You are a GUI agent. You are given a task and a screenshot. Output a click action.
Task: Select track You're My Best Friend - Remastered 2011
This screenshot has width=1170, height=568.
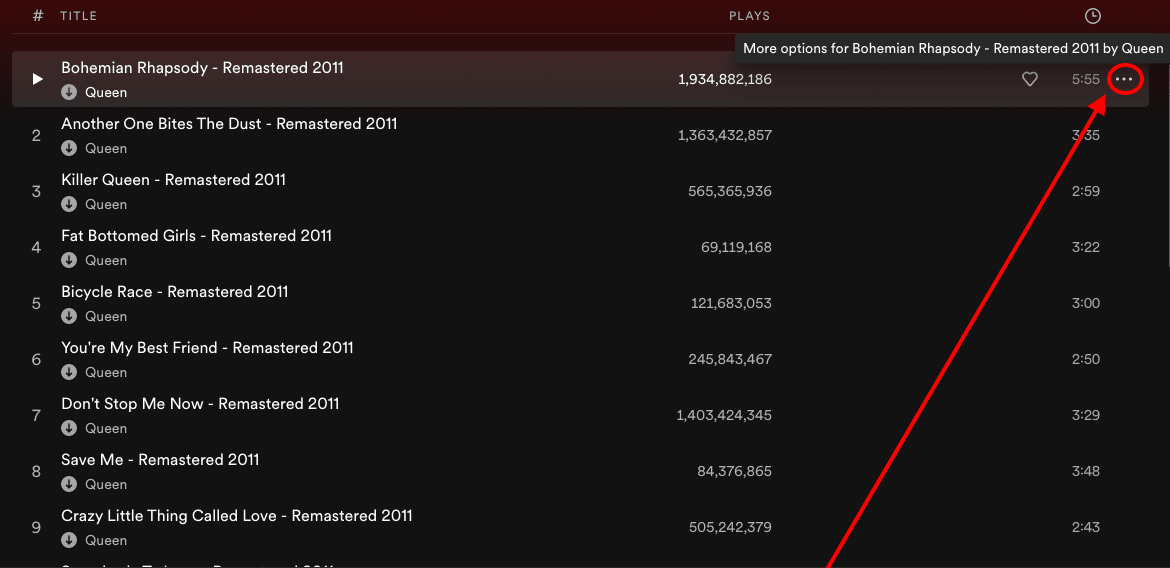[x=207, y=348]
